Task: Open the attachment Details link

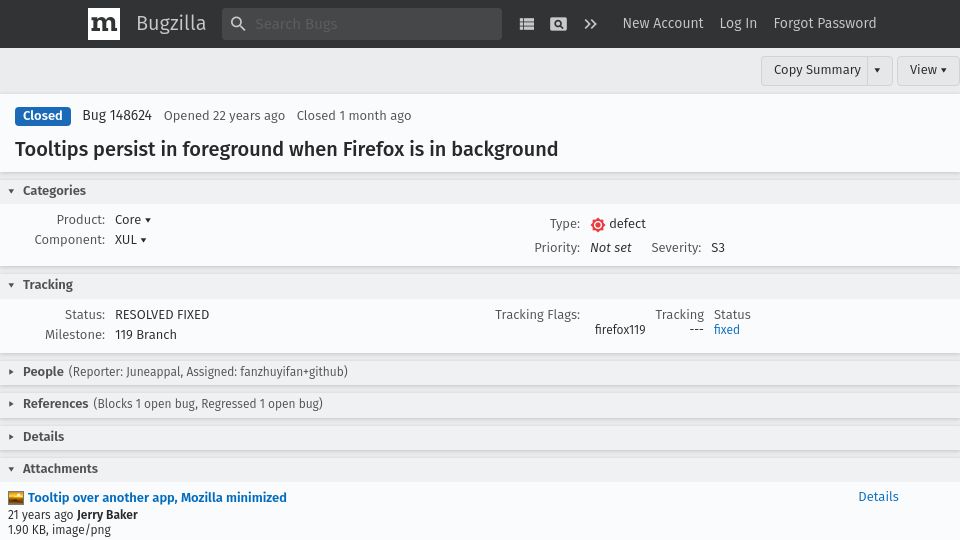Action: click(878, 497)
